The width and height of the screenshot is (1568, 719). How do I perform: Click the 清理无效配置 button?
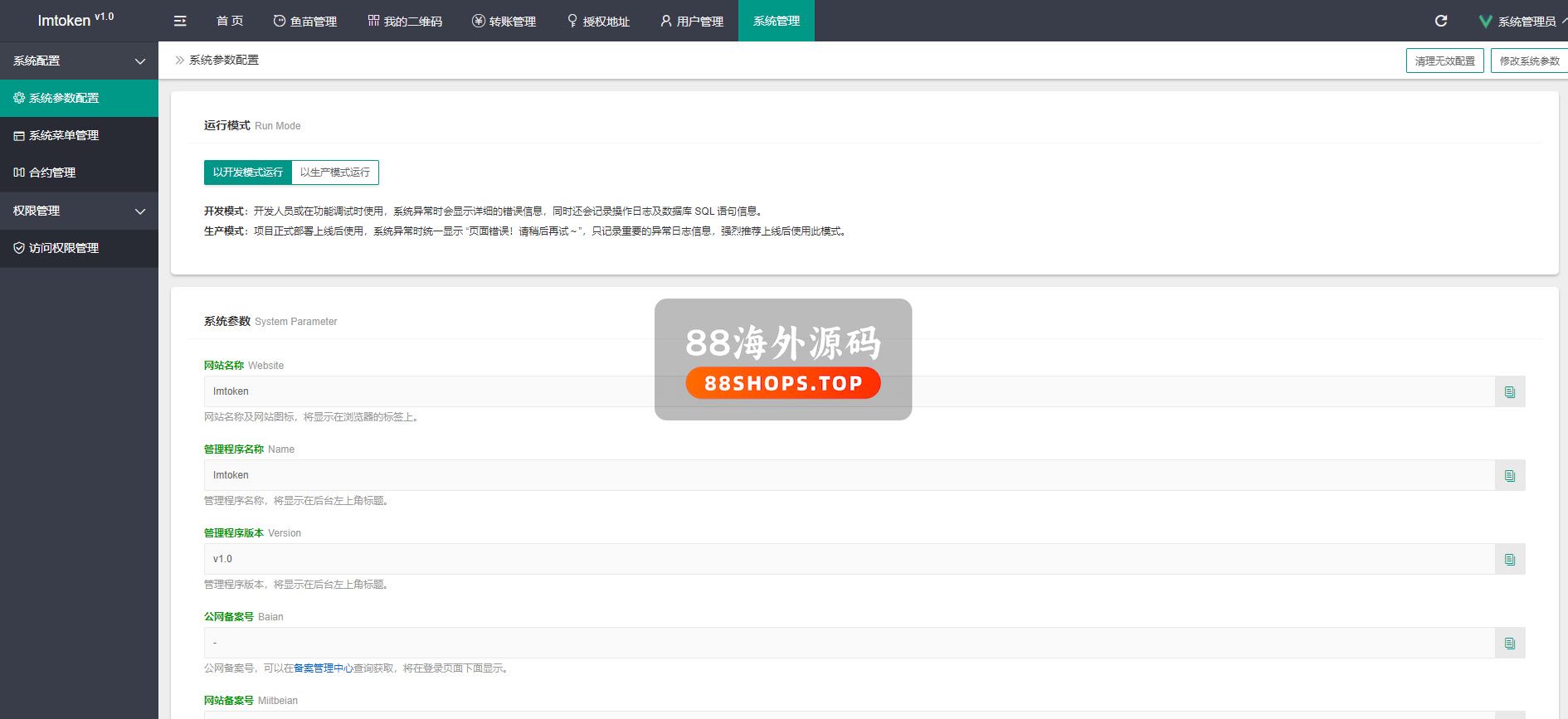[1444, 61]
